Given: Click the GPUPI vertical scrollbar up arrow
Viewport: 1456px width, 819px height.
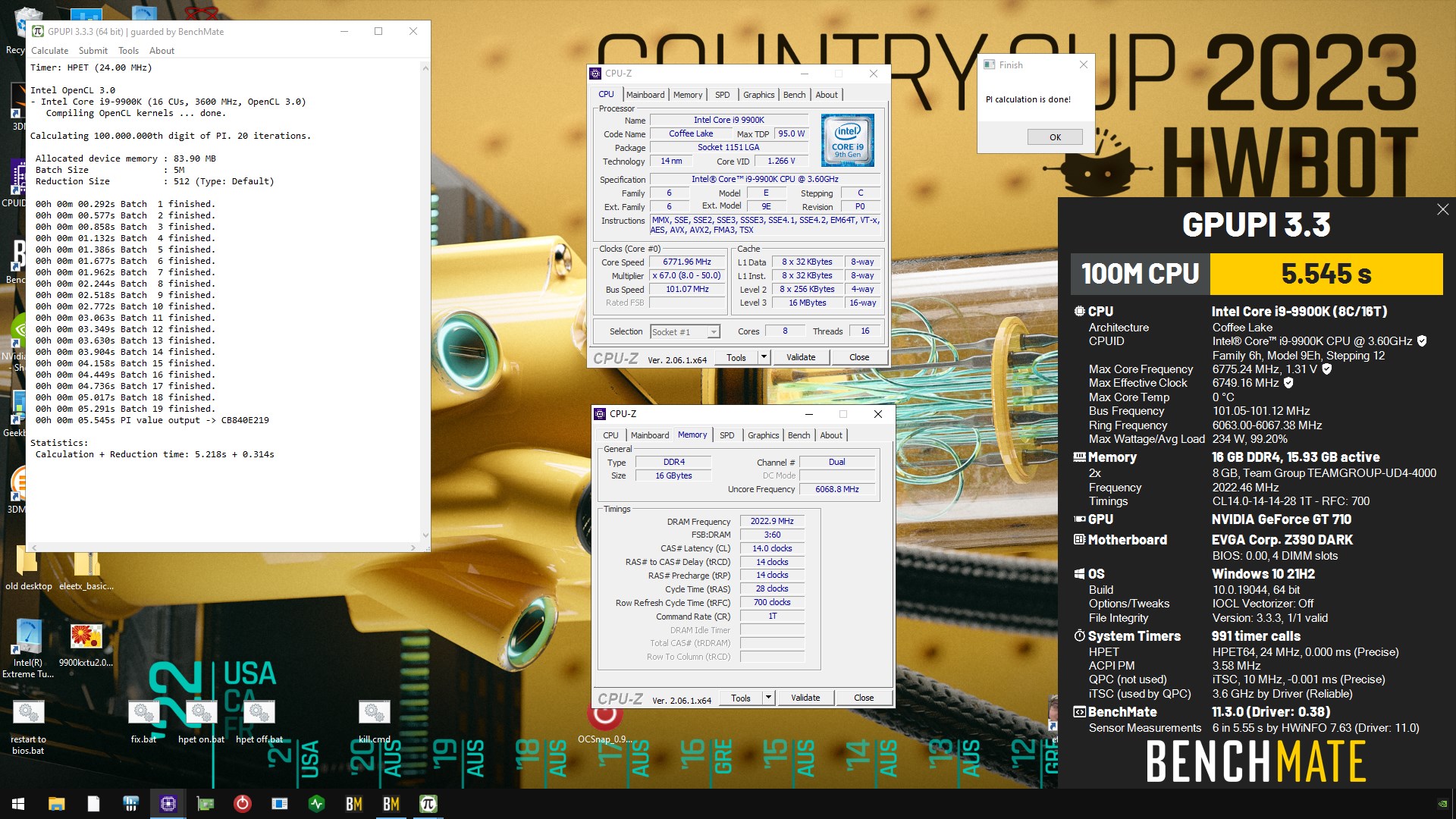Looking at the screenshot, I should click(x=425, y=67).
